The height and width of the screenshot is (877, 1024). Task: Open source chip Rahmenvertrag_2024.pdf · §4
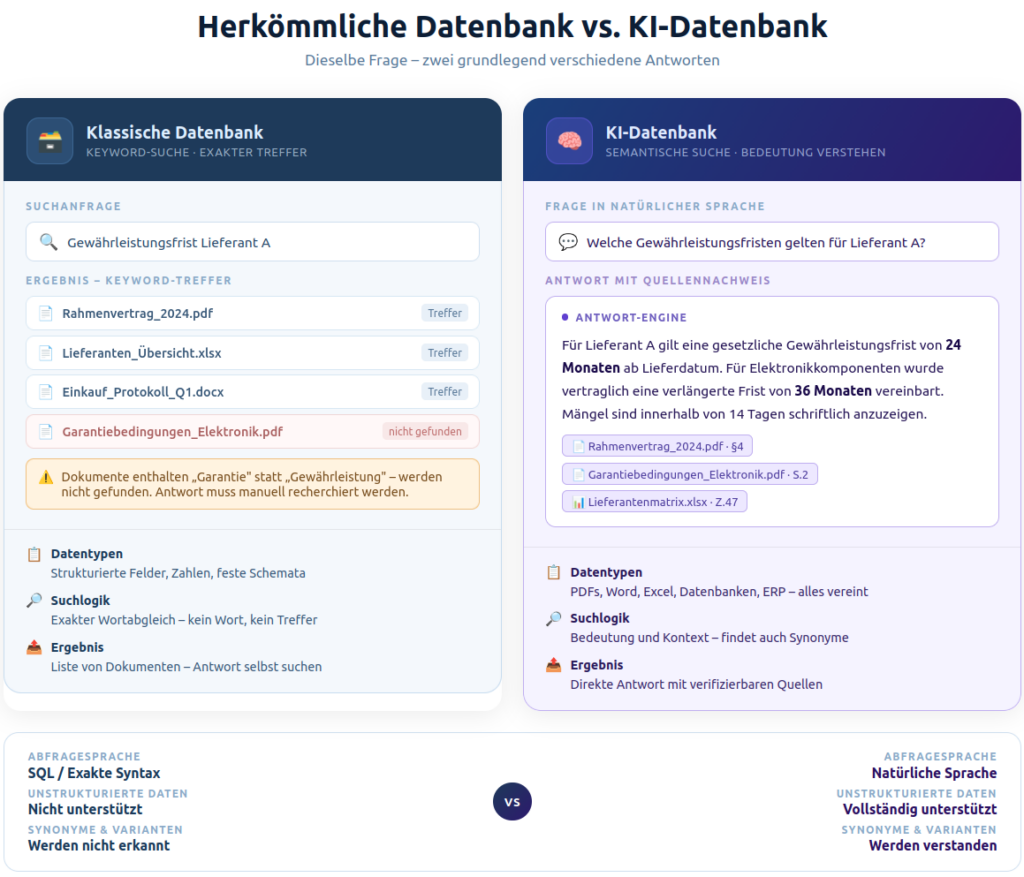pyautogui.click(x=657, y=446)
